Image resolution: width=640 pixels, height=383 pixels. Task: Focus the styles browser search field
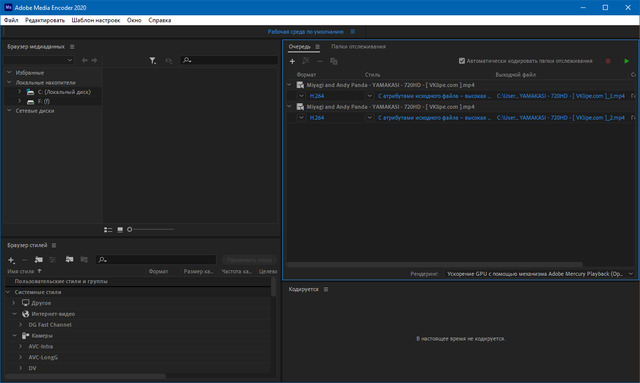coord(156,260)
